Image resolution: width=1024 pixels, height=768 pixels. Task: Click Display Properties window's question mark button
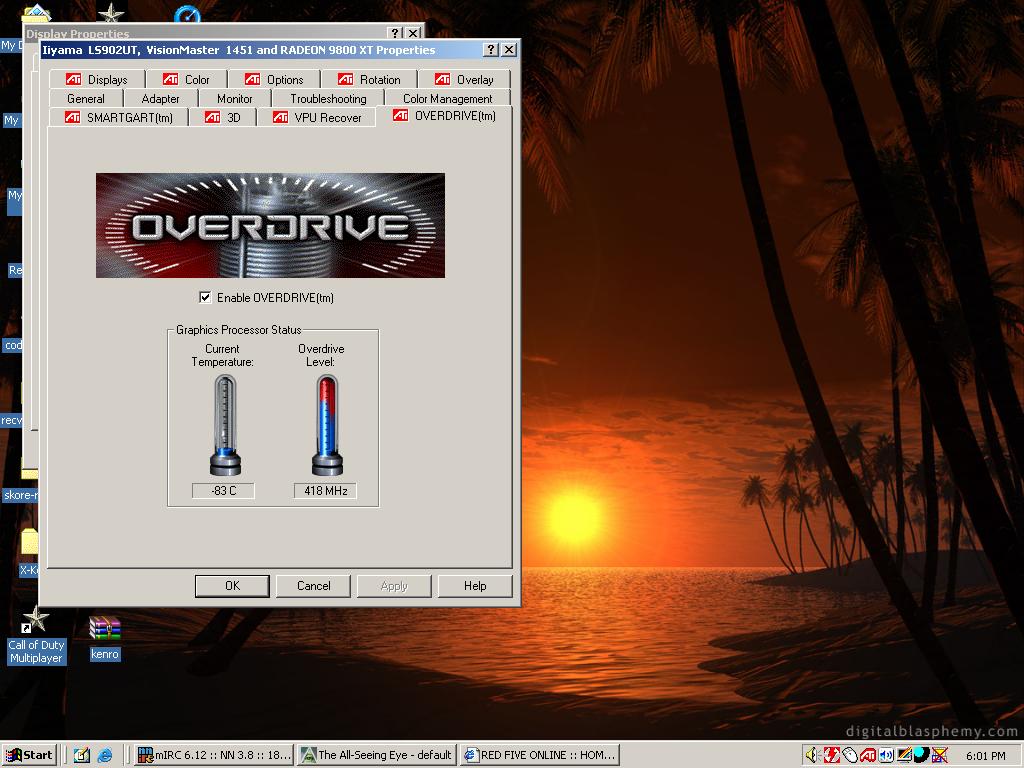(394, 33)
